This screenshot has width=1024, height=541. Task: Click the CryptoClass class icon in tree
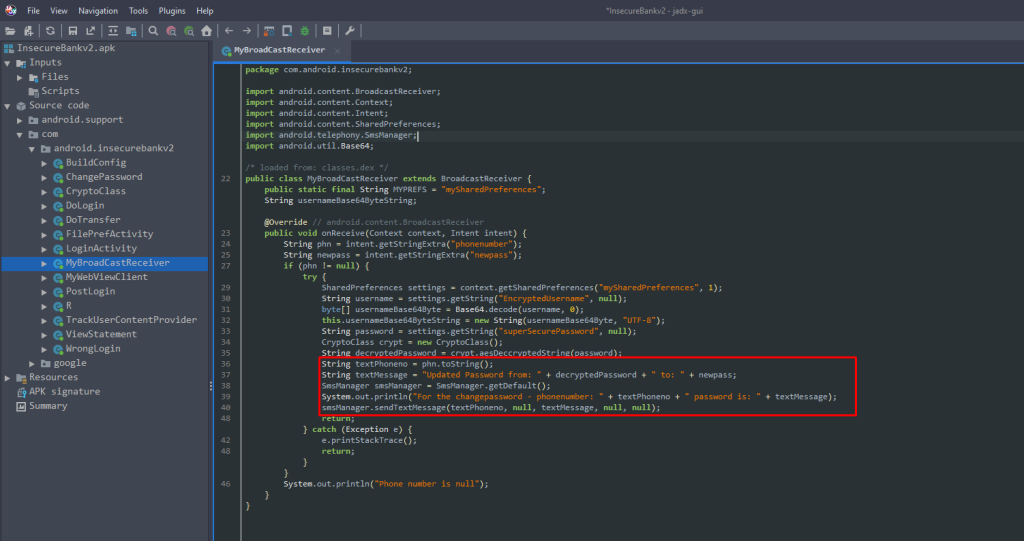(x=57, y=192)
